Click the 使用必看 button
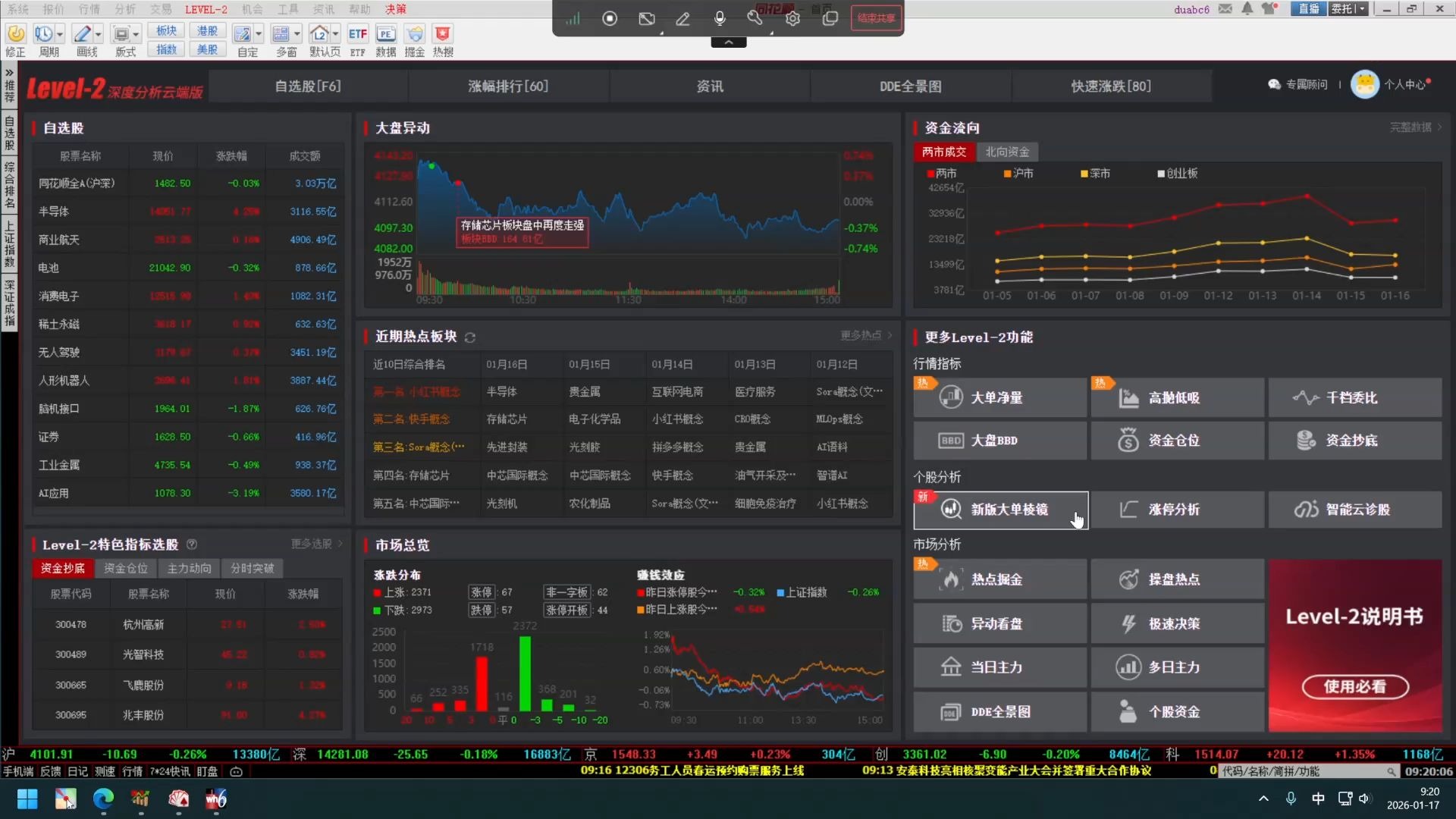 tap(1354, 686)
